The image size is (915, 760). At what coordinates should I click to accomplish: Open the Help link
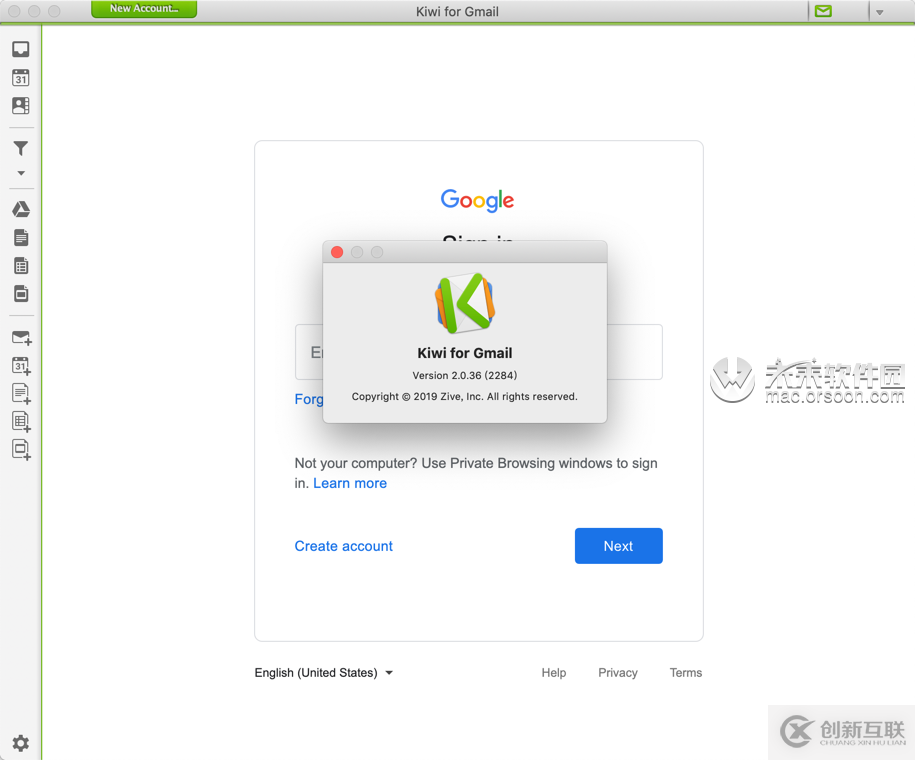[554, 672]
